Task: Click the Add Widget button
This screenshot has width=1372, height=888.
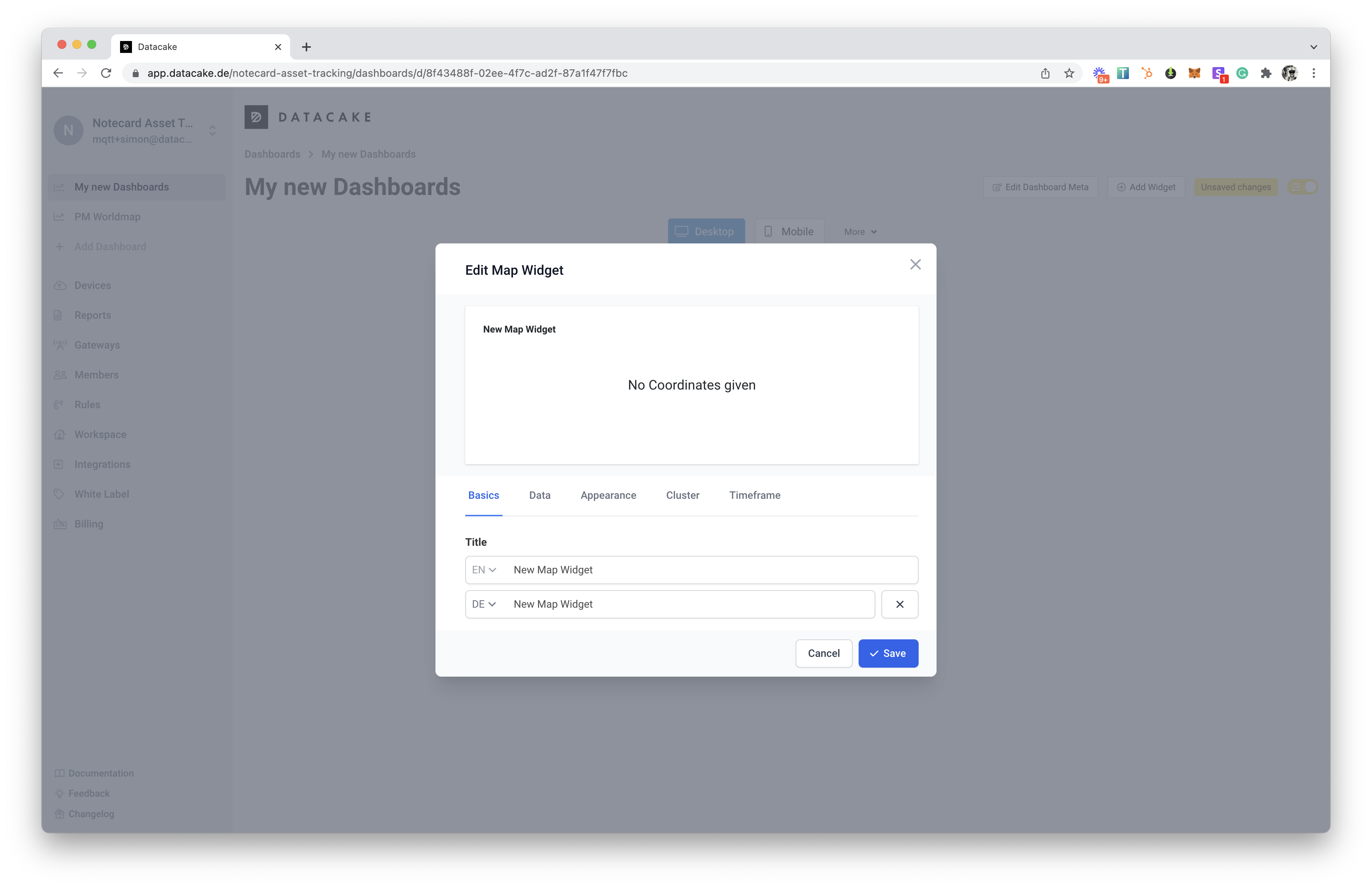Action: click(x=1146, y=187)
